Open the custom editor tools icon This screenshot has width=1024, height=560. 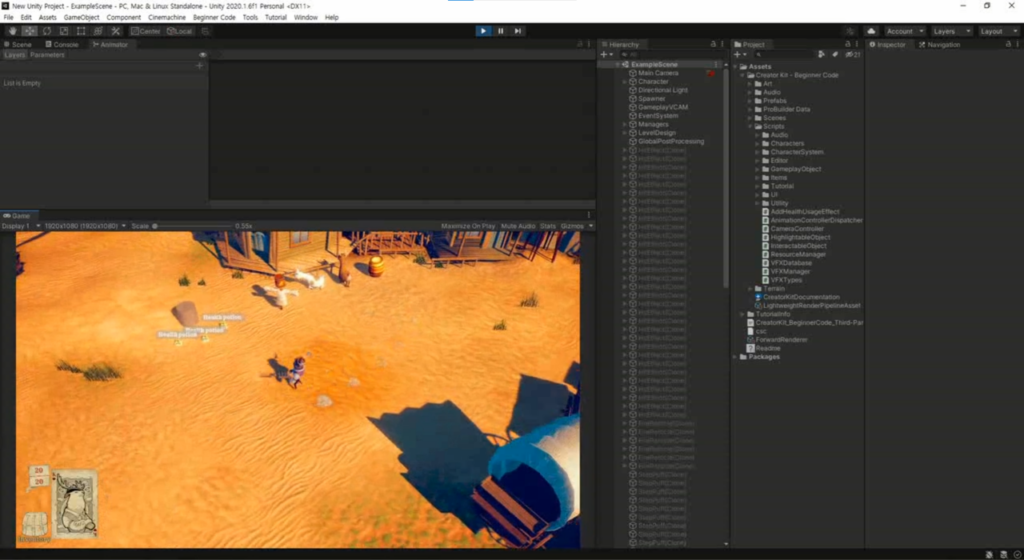[116, 31]
